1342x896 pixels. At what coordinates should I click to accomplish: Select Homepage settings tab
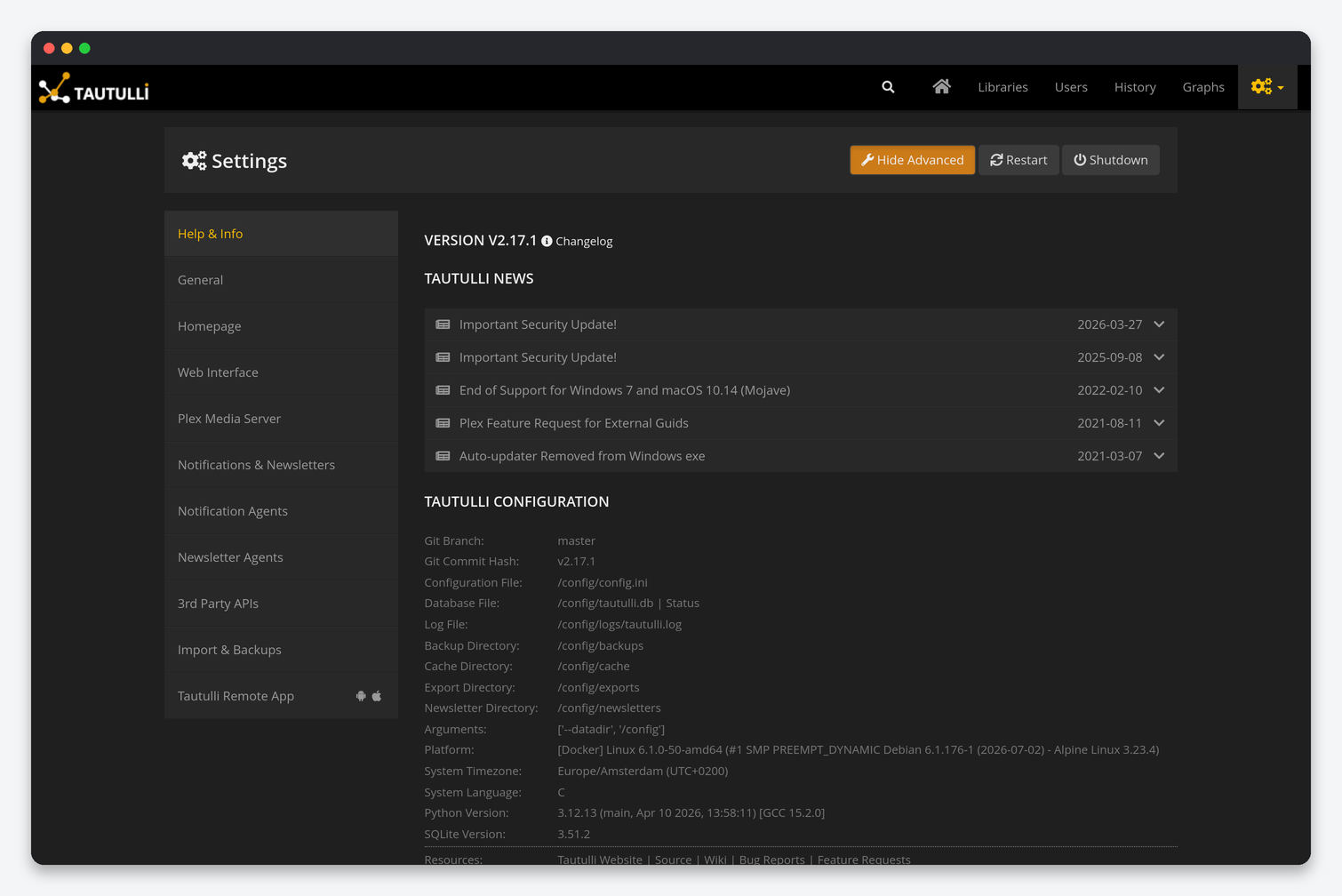[x=281, y=326]
